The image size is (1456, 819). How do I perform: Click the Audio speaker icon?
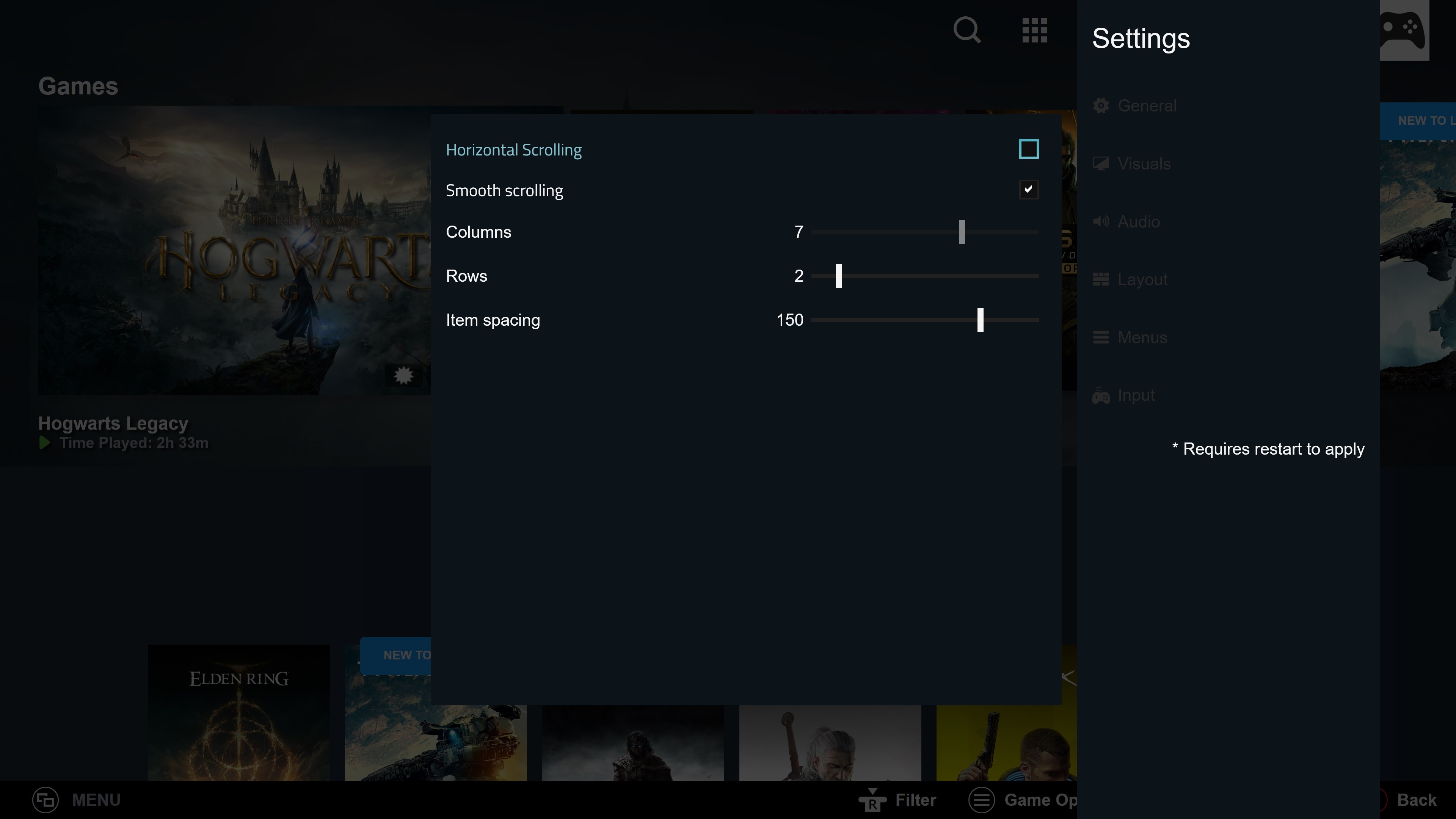click(x=1100, y=221)
